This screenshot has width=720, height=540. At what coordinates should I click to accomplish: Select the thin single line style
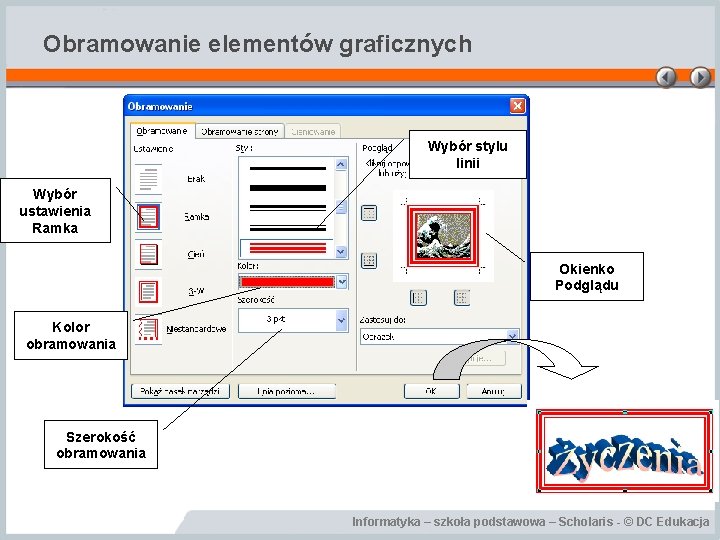click(288, 169)
